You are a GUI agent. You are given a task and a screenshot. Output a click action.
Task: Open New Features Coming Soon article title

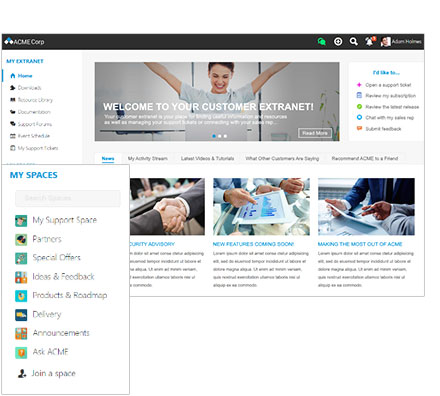tap(253, 244)
